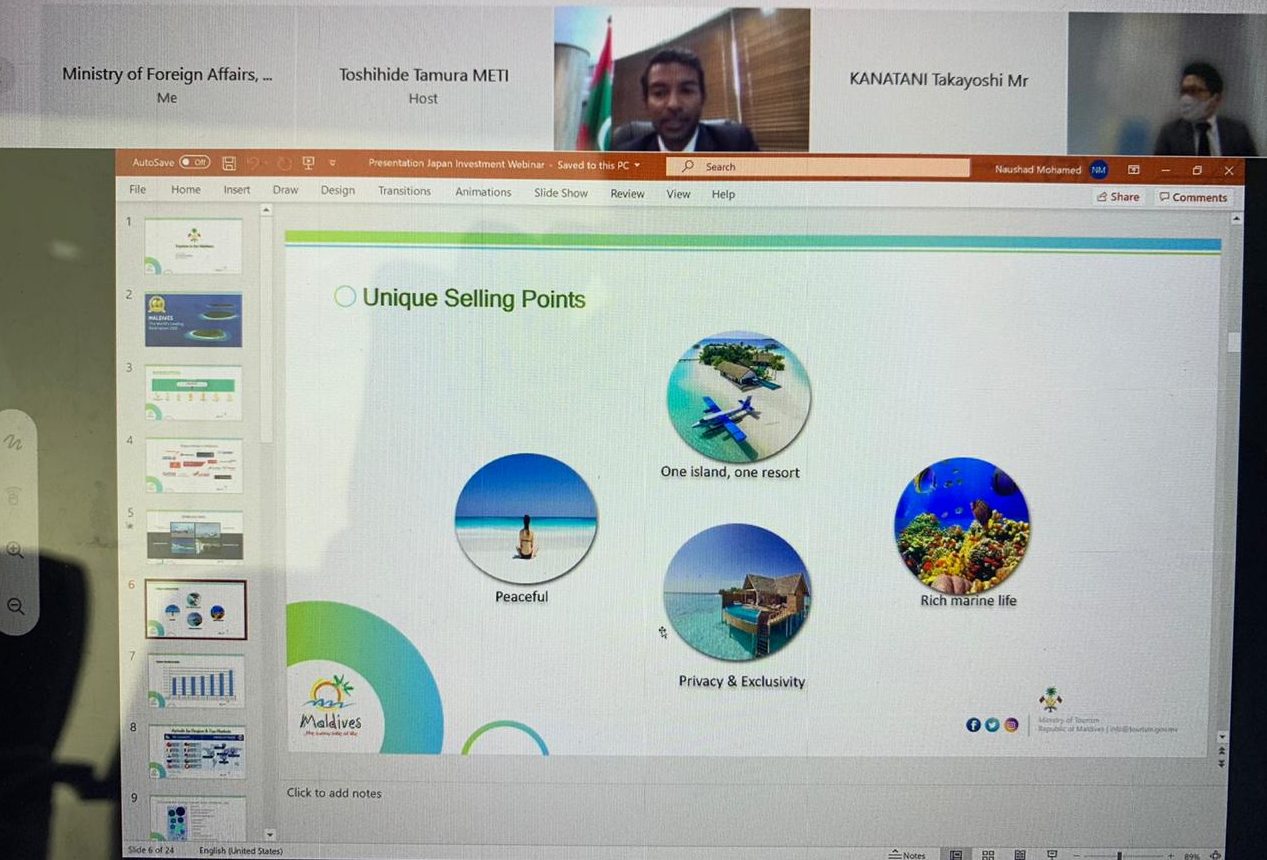The width and height of the screenshot is (1267, 860).
Task: Click the Share button
Action: click(x=1117, y=197)
